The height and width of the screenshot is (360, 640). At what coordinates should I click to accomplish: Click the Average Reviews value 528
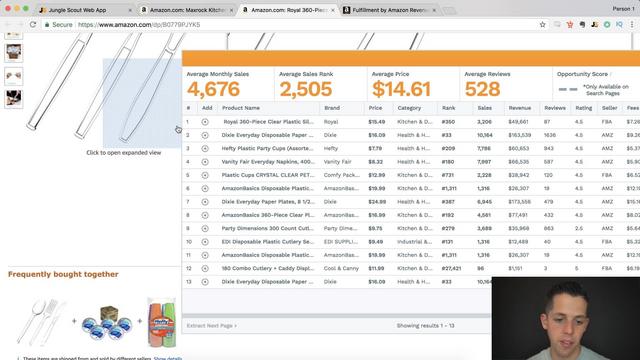pyautogui.click(x=482, y=89)
